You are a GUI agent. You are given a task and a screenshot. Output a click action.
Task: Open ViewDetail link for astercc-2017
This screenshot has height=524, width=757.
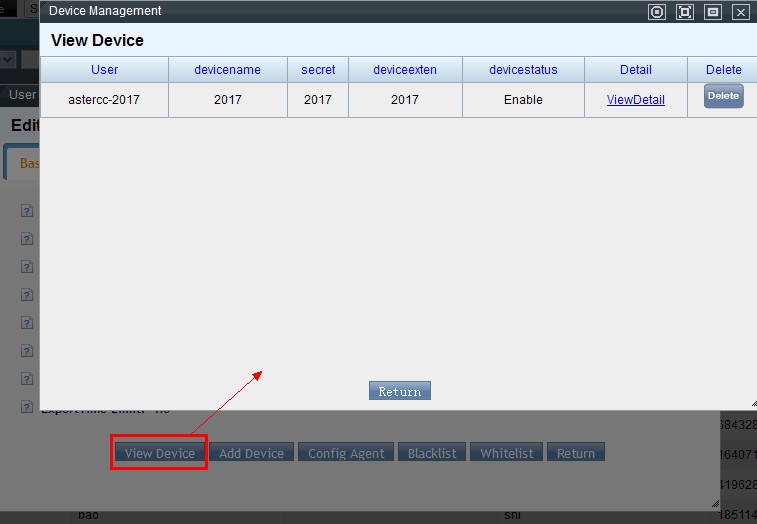click(635, 100)
